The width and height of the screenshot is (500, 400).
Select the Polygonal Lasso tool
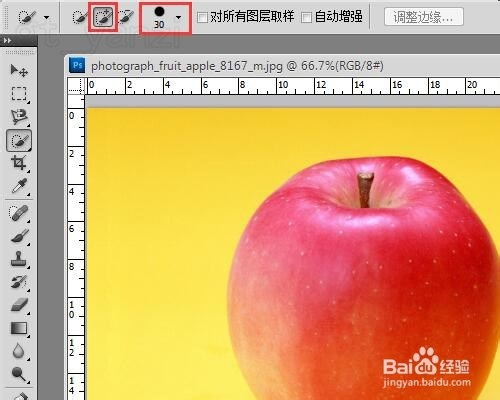pyautogui.click(x=19, y=117)
